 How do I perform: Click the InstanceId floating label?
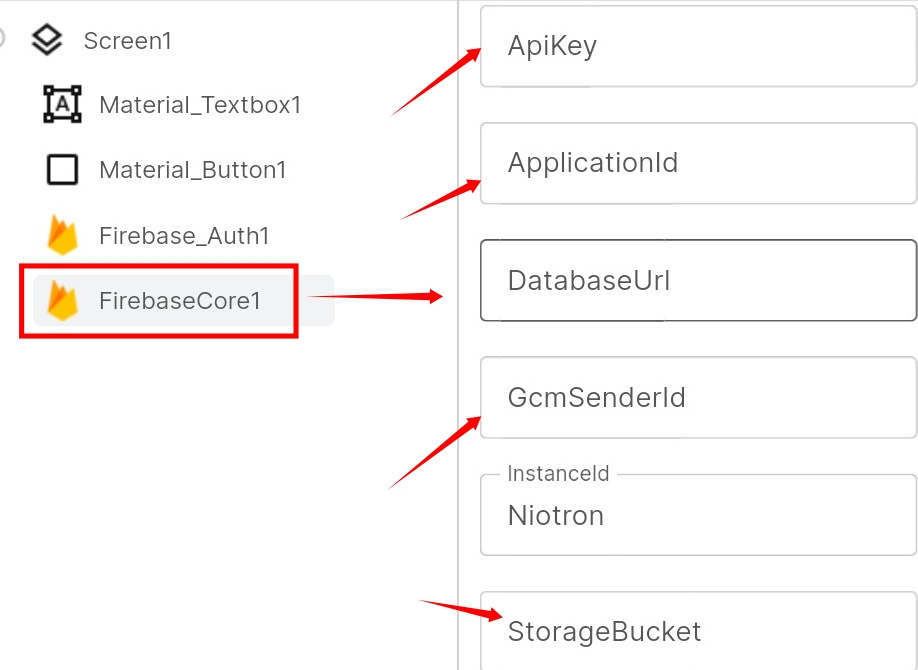(x=558, y=473)
